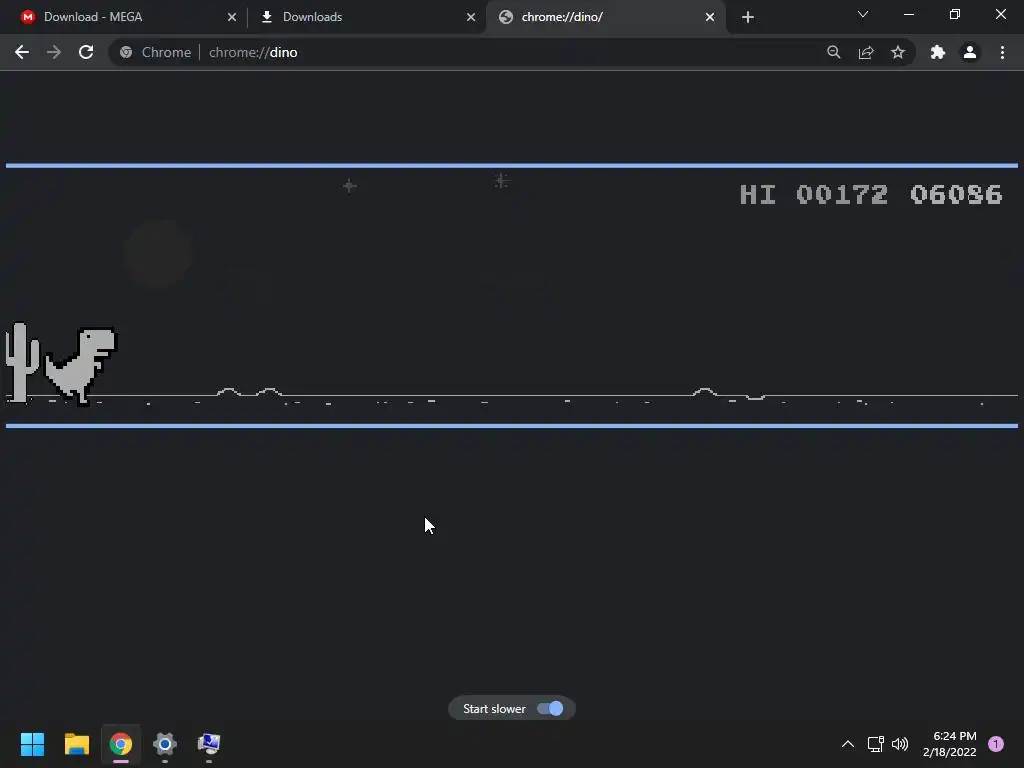Open the computer monitor app on taskbar
1024x768 pixels.
pos(209,744)
